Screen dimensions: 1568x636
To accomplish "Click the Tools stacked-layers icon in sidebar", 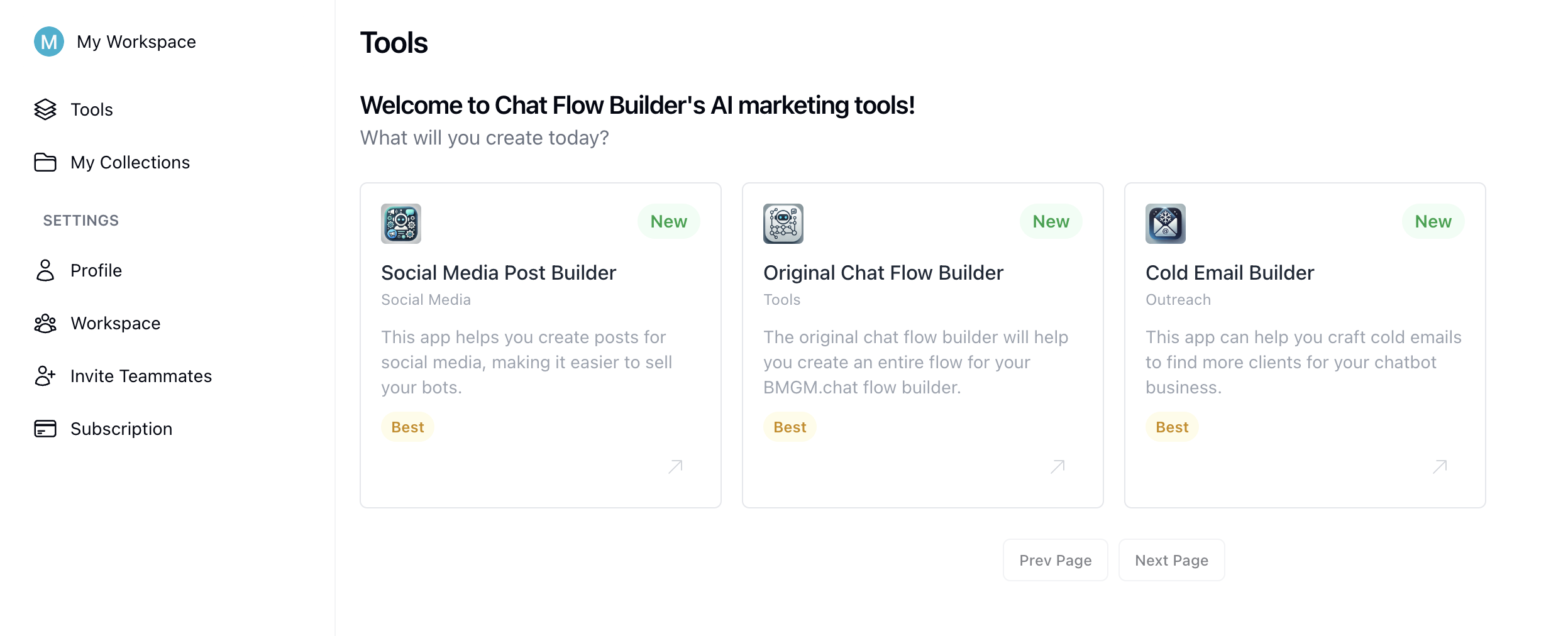I will (45, 109).
